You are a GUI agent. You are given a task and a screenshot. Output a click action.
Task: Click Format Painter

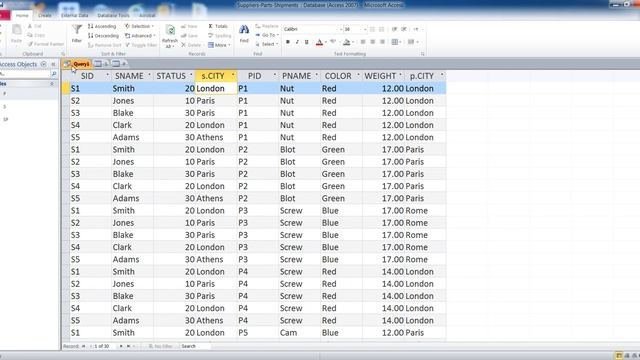pyautogui.click(x=46, y=44)
